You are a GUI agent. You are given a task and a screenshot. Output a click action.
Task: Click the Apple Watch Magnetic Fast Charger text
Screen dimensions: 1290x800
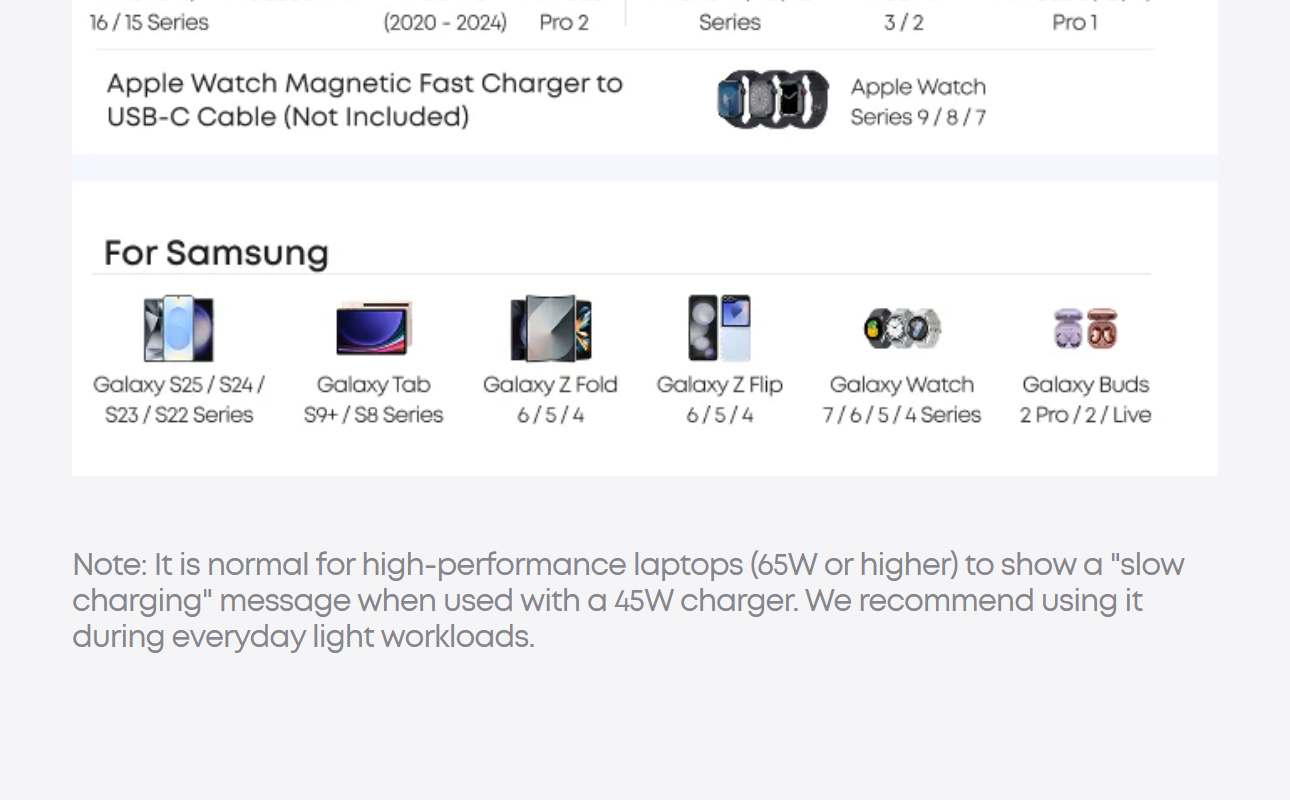364,100
